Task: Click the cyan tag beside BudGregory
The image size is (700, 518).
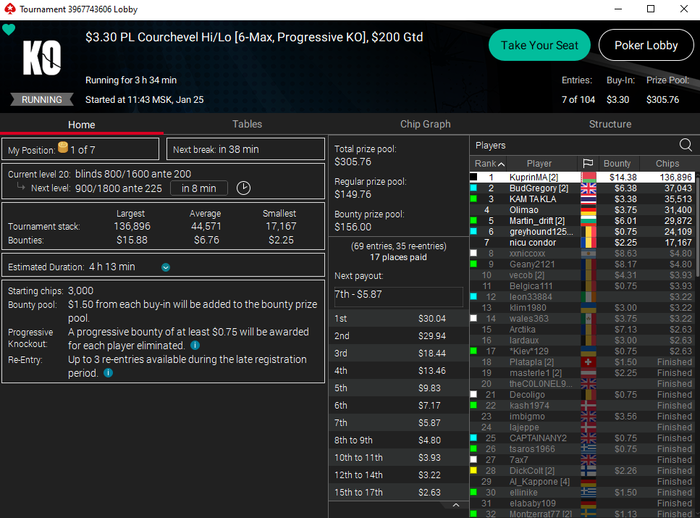Action: tap(473, 188)
